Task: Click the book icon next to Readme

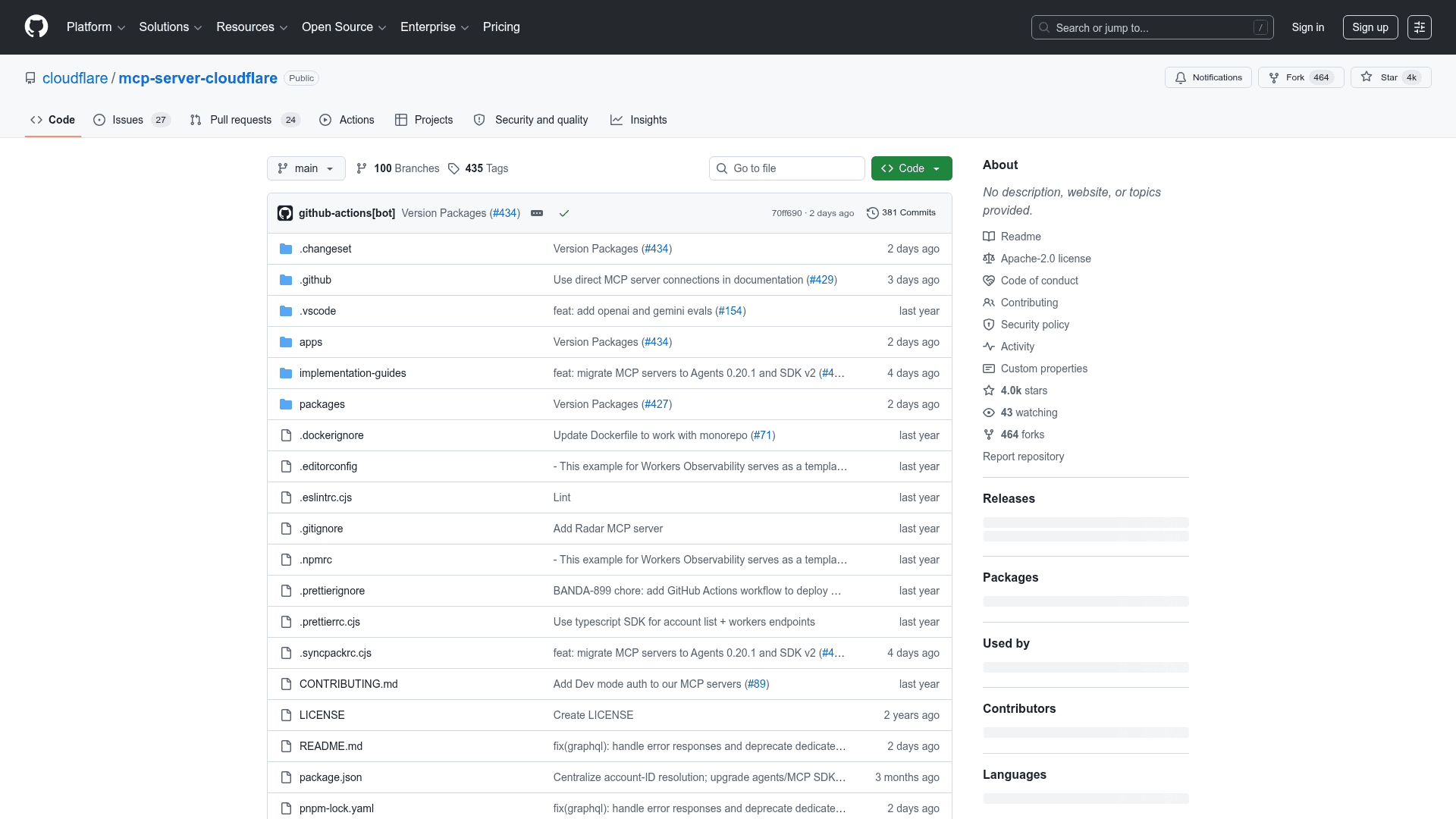Action: (x=989, y=237)
